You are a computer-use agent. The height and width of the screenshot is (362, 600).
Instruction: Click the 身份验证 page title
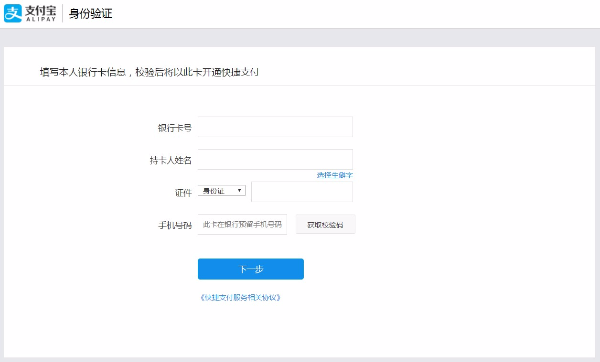(90, 13)
